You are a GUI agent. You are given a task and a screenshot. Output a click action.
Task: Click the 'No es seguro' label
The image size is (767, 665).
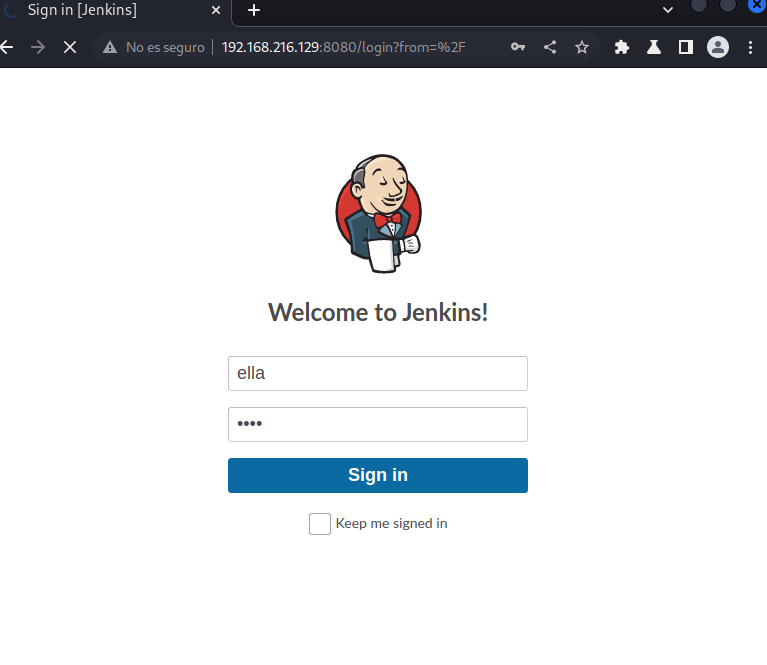click(x=165, y=47)
